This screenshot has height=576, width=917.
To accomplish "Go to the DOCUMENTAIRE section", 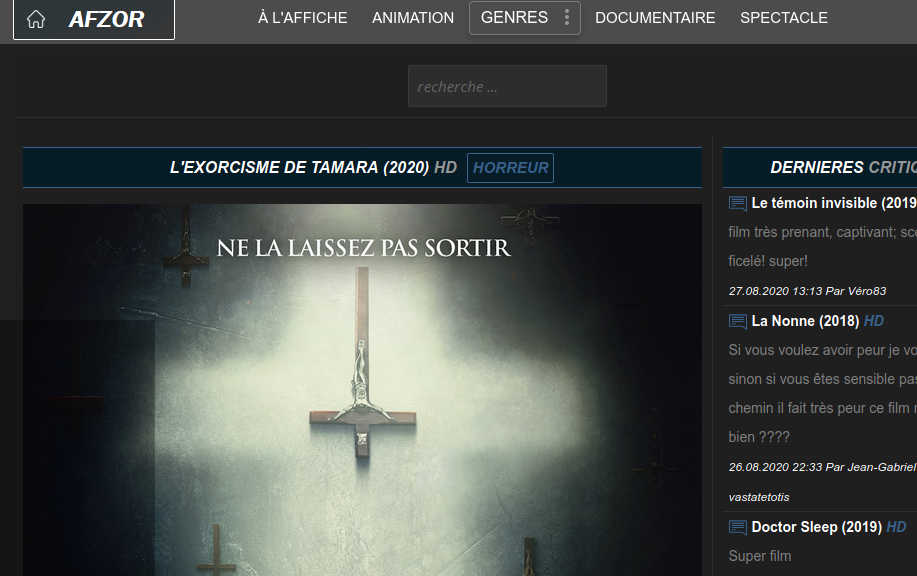I will (655, 18).
